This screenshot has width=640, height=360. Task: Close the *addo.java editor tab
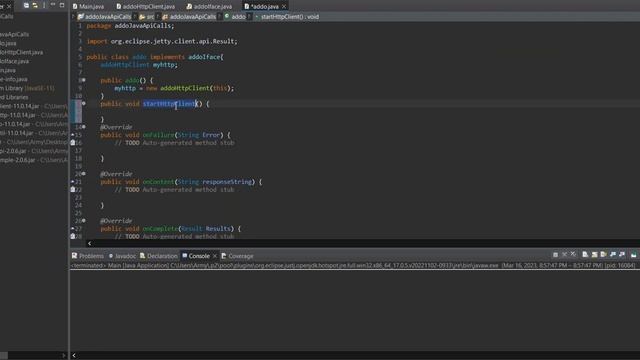point(284,7)
